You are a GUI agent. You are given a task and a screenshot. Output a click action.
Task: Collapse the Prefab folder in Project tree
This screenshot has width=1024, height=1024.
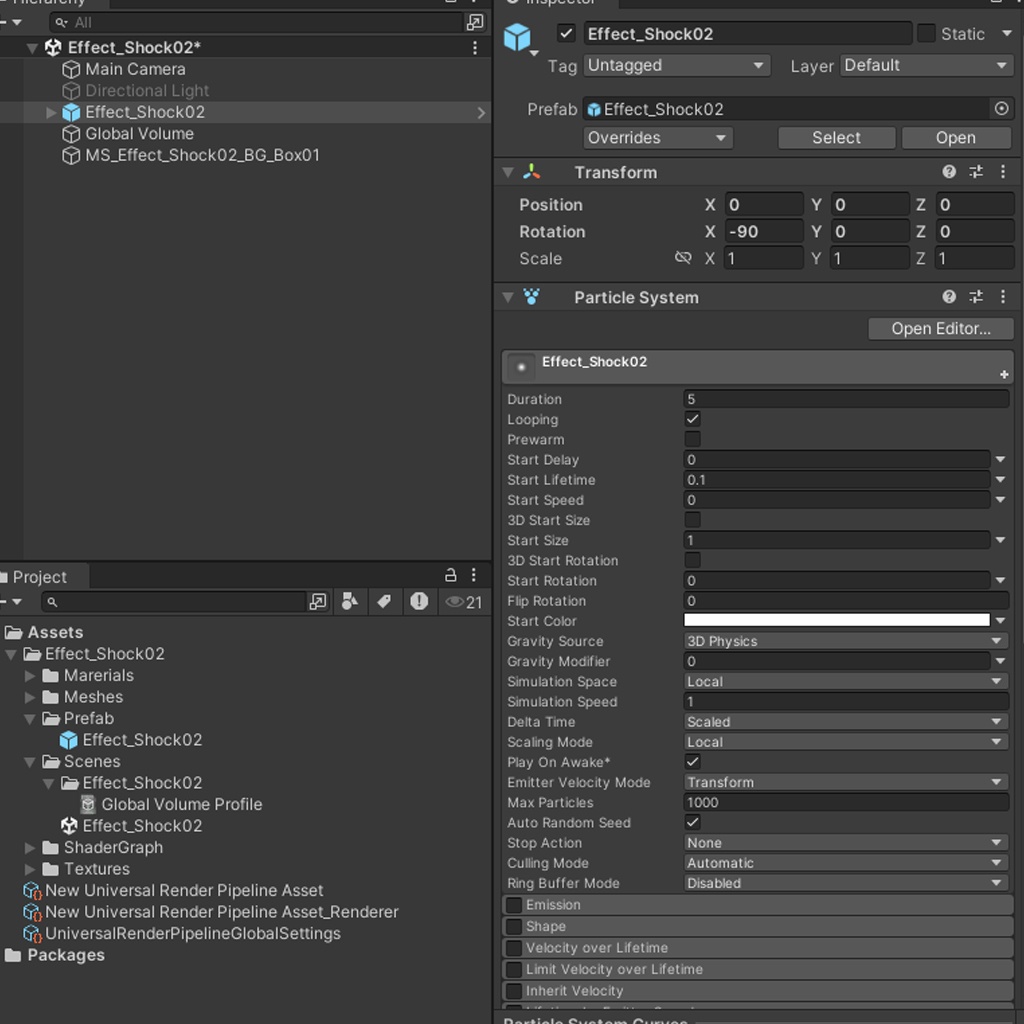point(30,718)
